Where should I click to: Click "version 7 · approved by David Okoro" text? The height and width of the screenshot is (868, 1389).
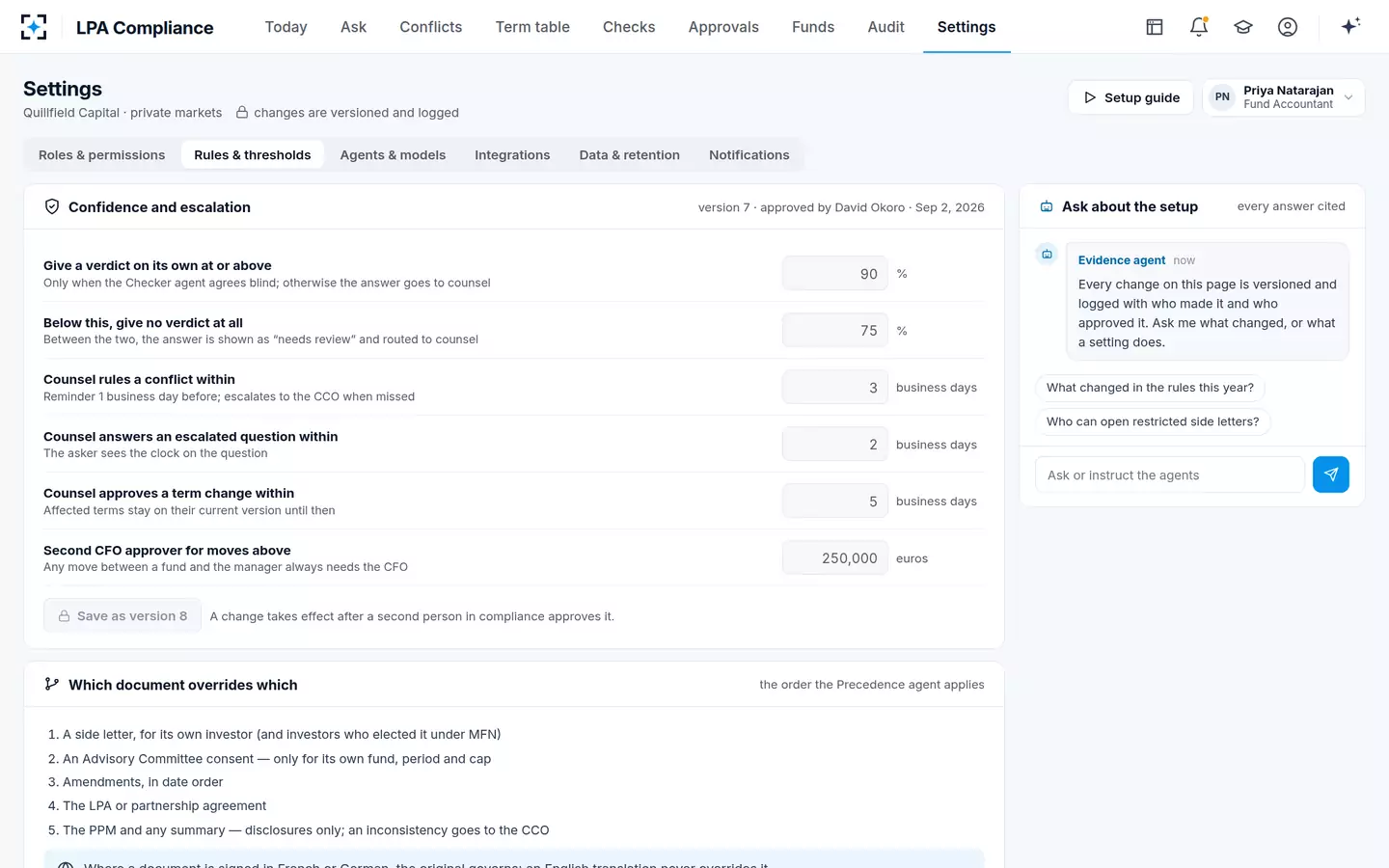(x=802, y=207)
